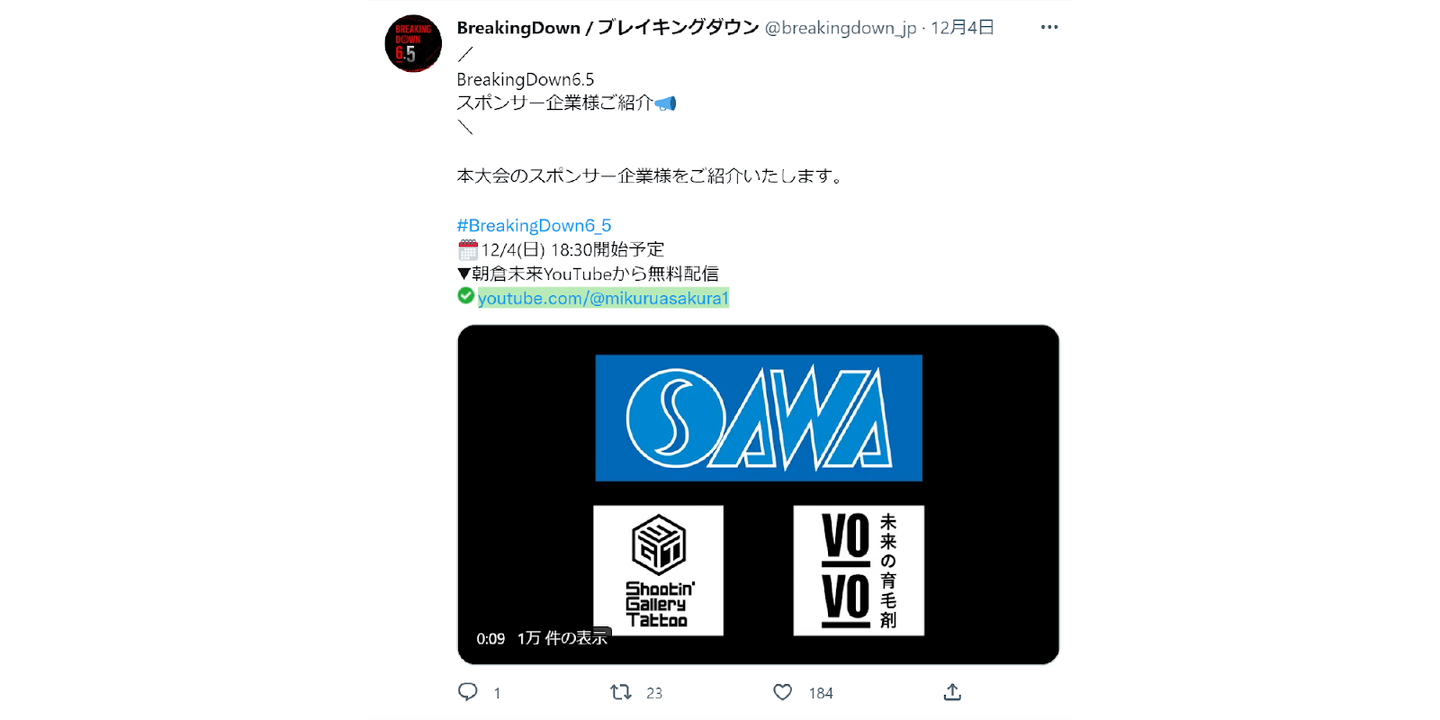Click the 1万 件の表示 view count
Image resolution: width=1440 pixels, height=720 pixels.
point(562,638)
